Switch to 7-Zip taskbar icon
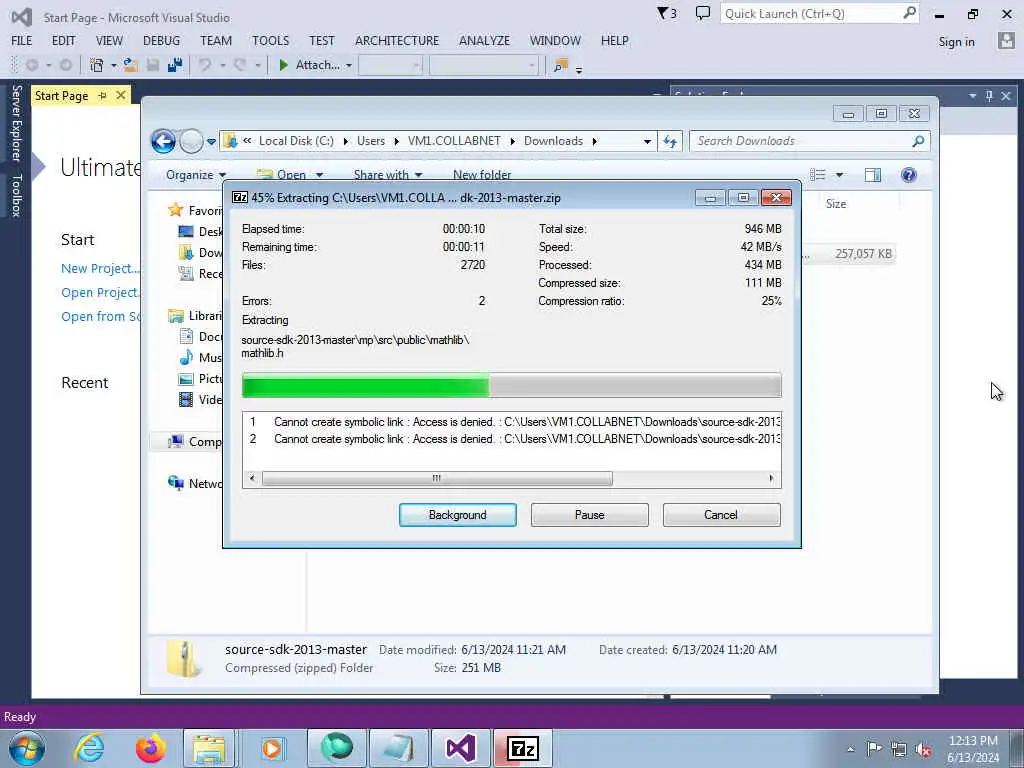 (522, 748)
